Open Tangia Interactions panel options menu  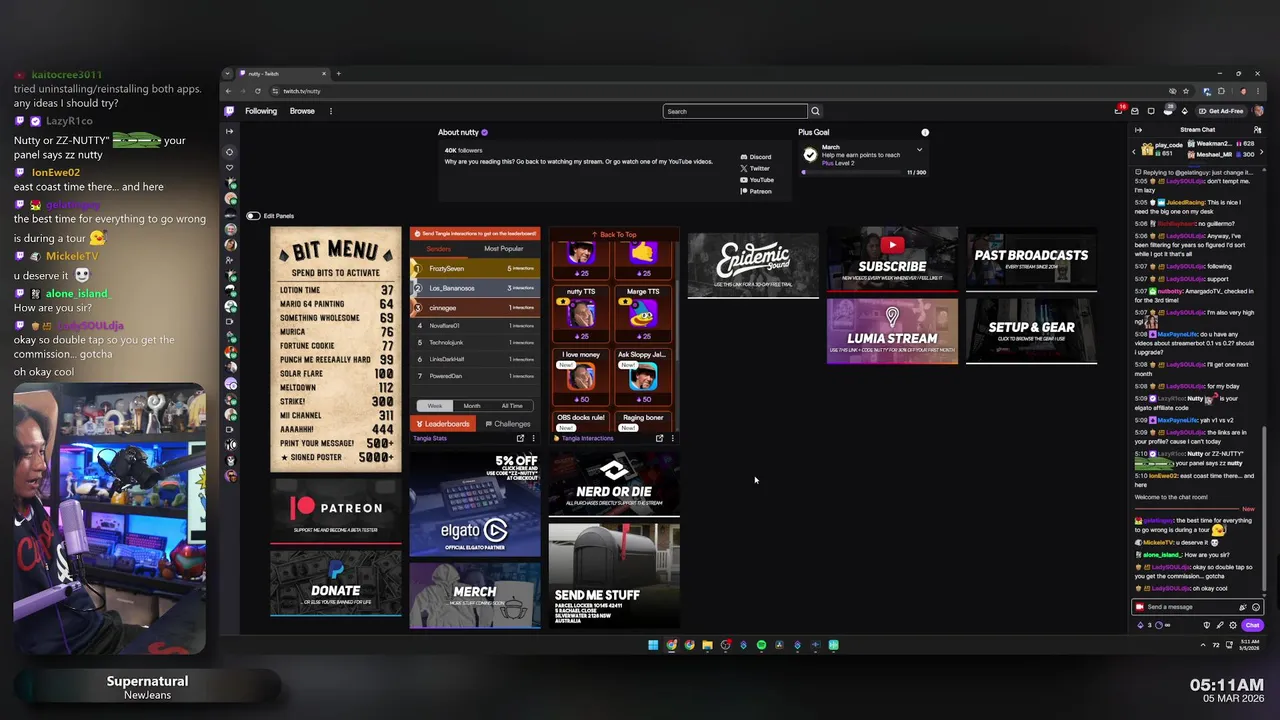pyautogui.click(x=672, y=438)
